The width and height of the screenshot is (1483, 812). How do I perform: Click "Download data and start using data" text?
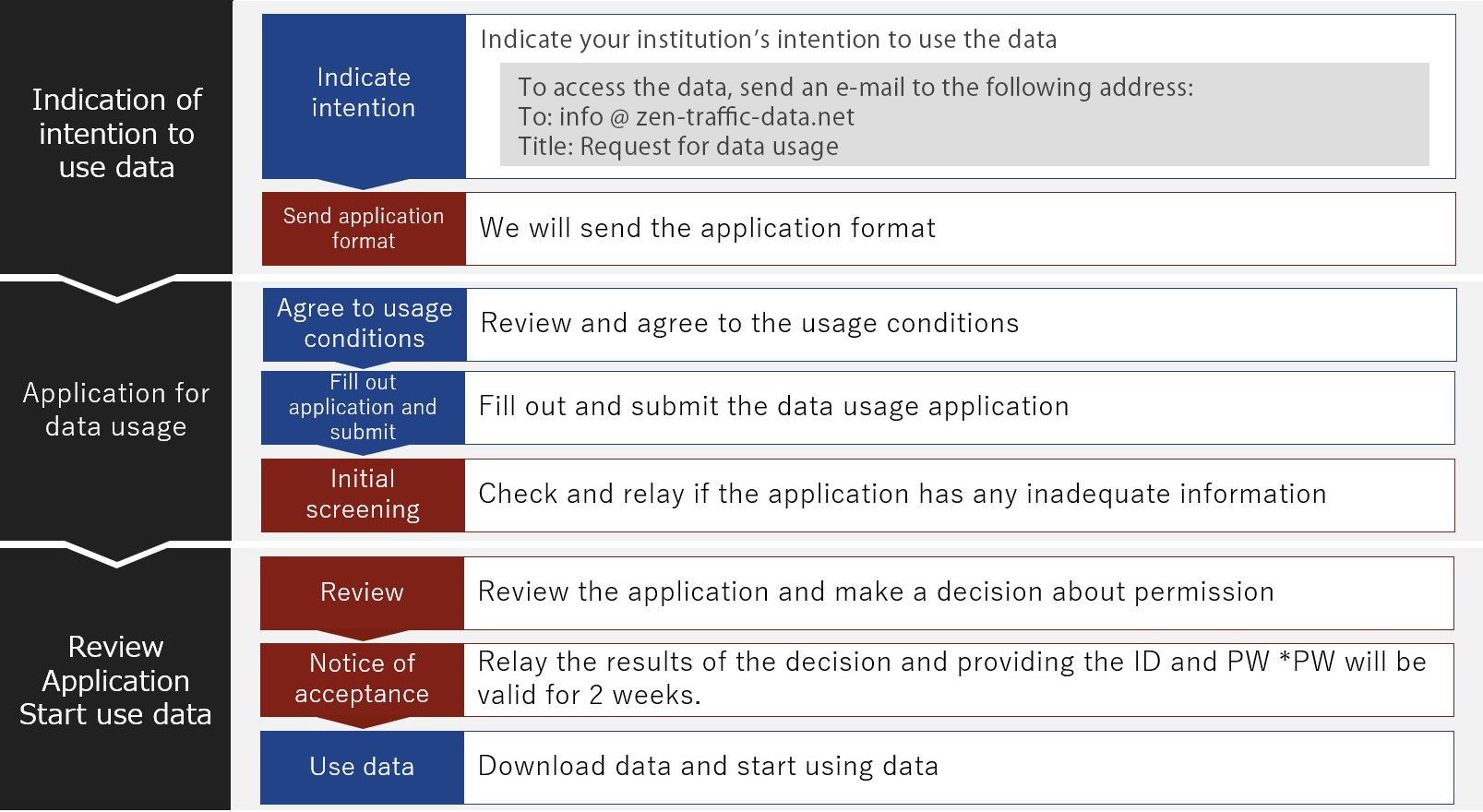tap(708, 767)
